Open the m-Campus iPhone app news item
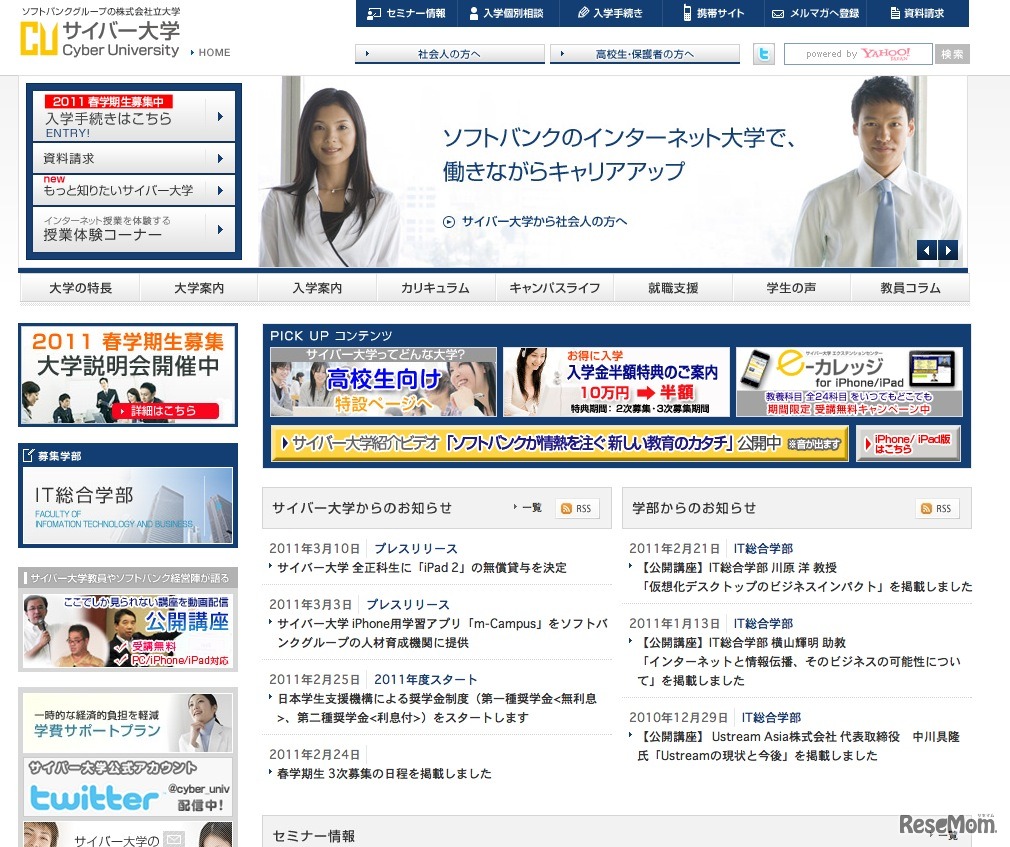 click(443, 633)
